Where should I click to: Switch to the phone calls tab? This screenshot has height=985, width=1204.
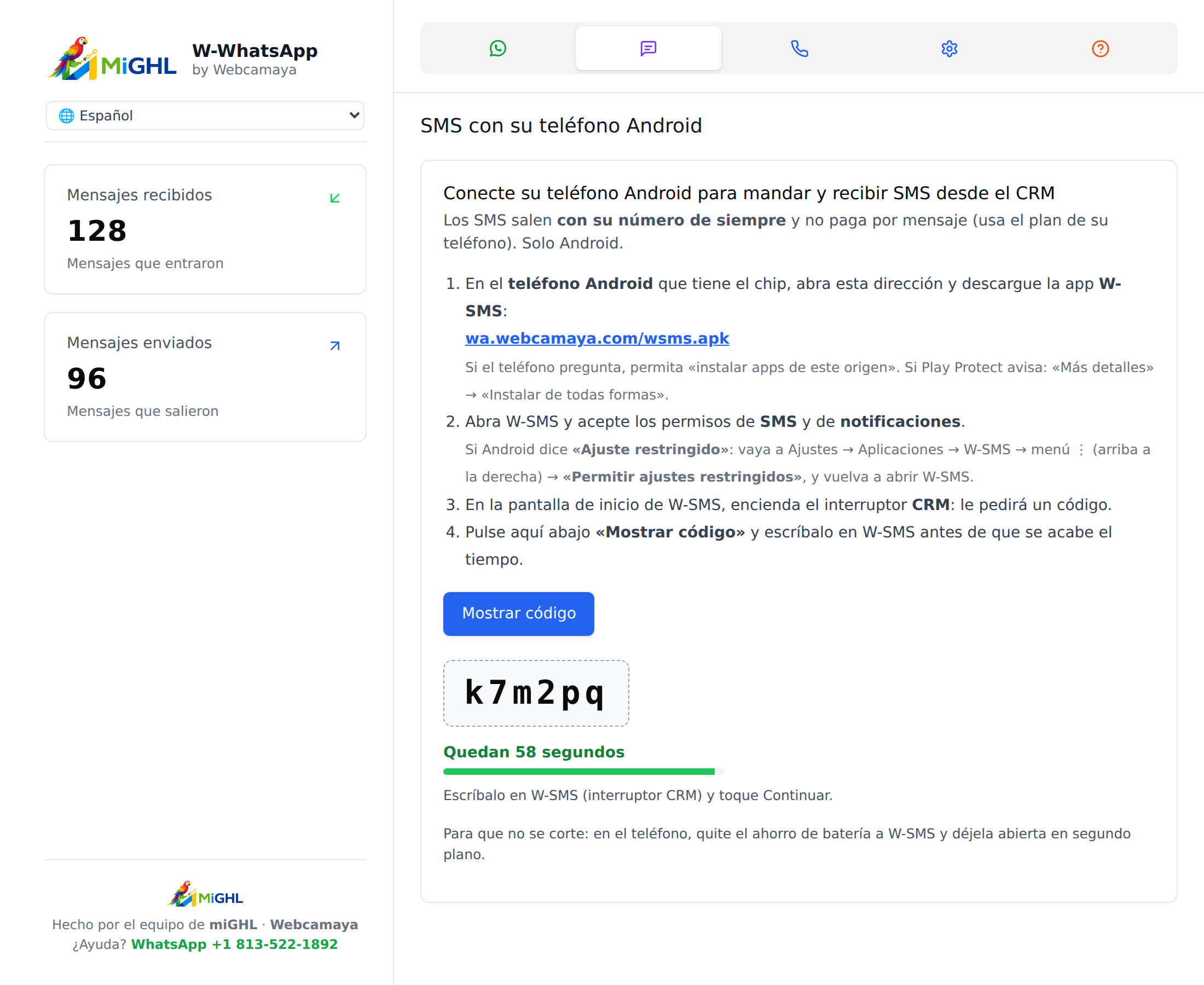(x=799, y=49)
